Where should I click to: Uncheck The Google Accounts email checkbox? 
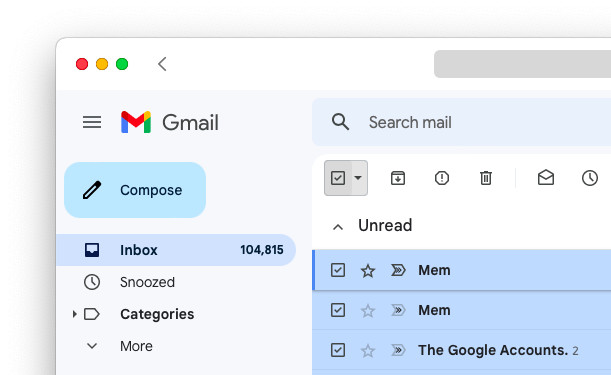pos(338,350)
